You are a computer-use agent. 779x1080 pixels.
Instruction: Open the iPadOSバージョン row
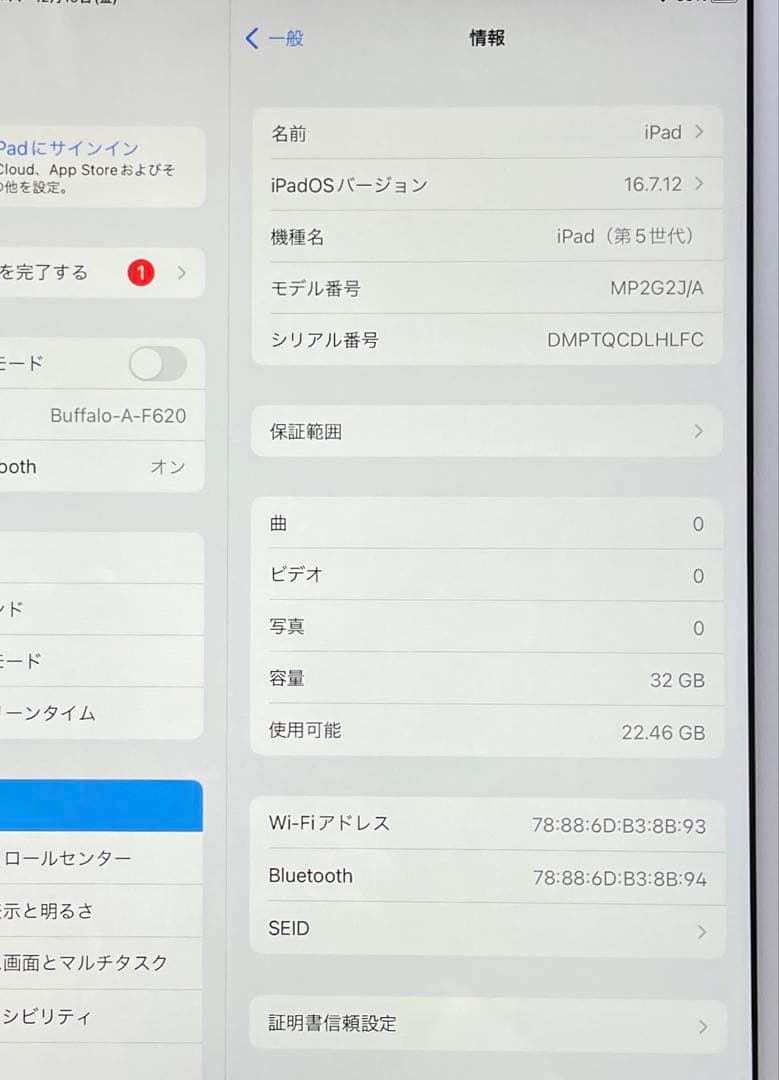(487, 184)
